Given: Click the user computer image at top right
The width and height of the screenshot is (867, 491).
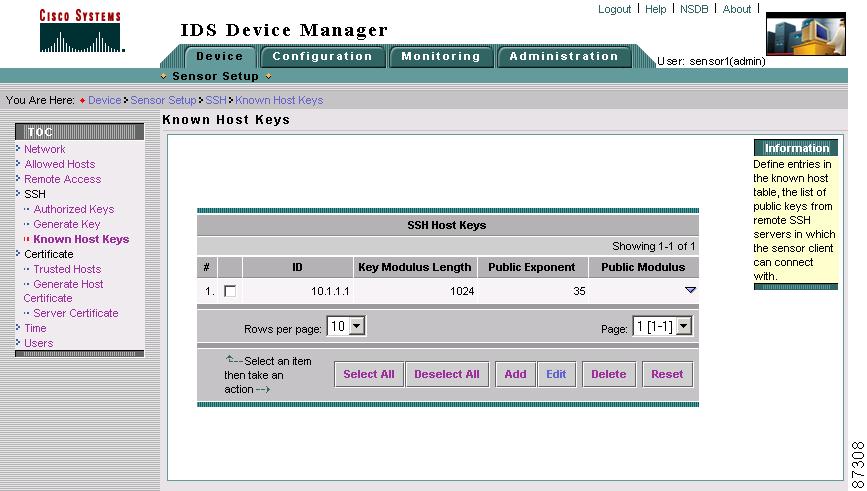Looking at the screenshot, I should (806, 34).
